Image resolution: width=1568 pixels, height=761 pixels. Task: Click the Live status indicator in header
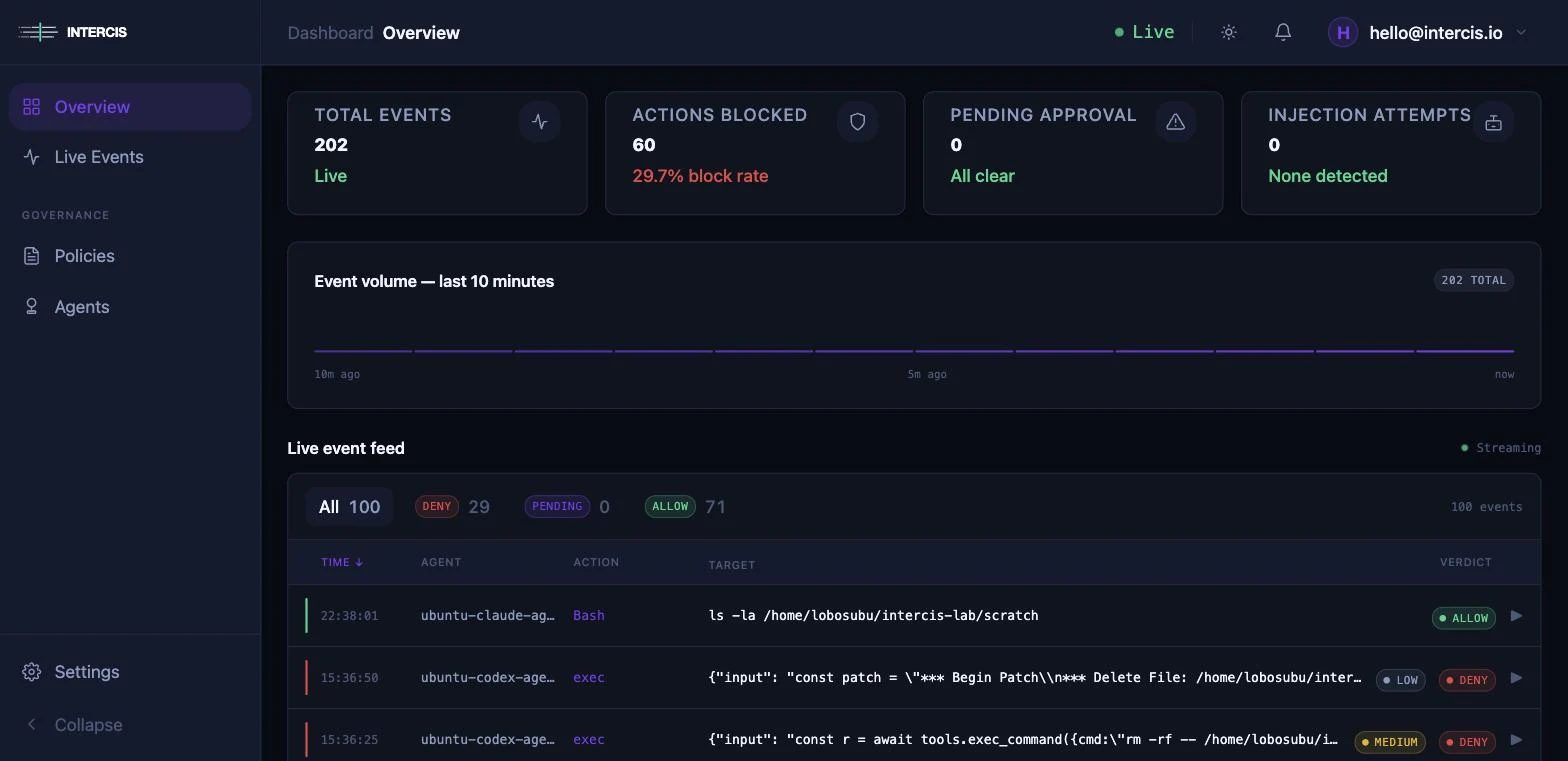point(1144,32)
